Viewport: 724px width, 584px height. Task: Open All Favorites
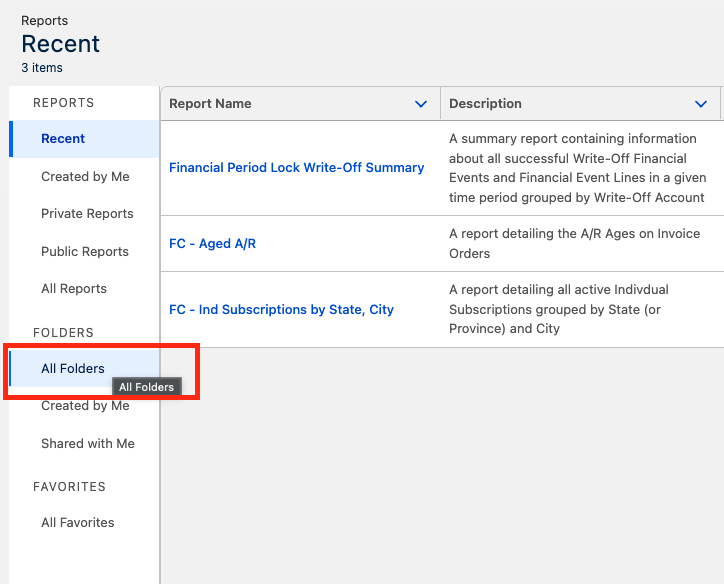click(78, 522)
